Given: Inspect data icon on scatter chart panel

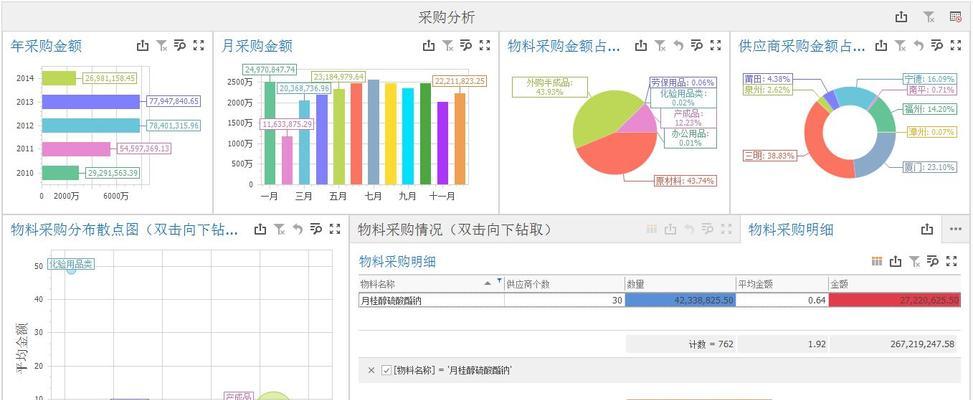Looking at the screenshot, I should click(x=316, y=229).
